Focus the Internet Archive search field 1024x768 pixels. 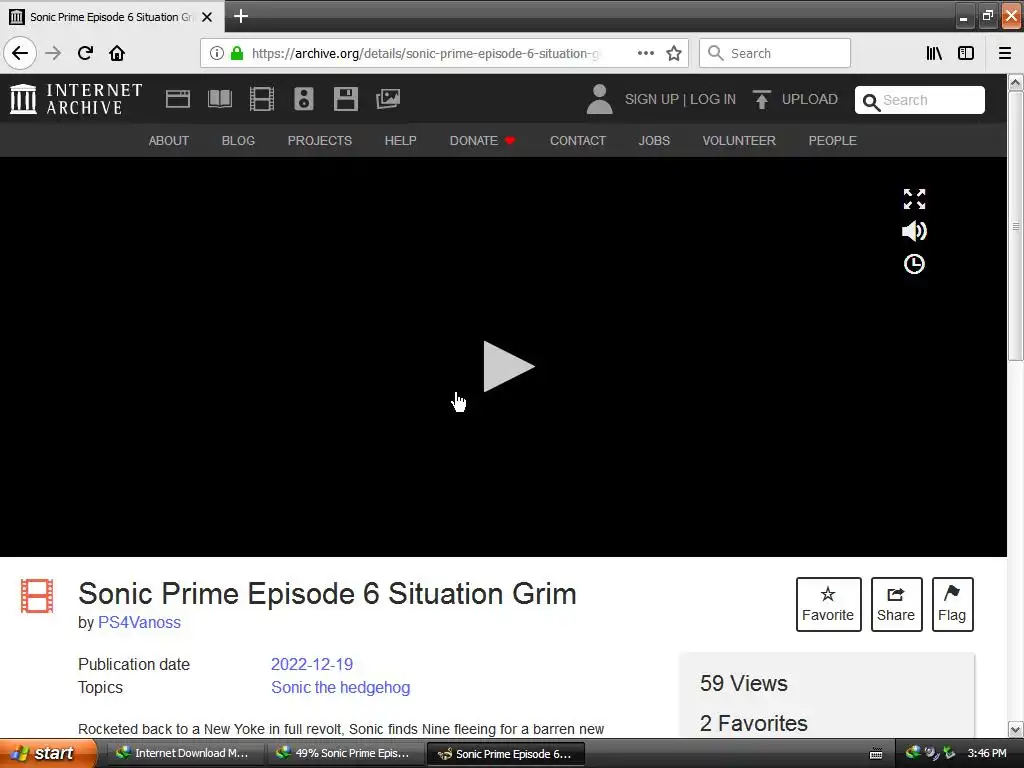pyautogui.click(x=920, y=100)
